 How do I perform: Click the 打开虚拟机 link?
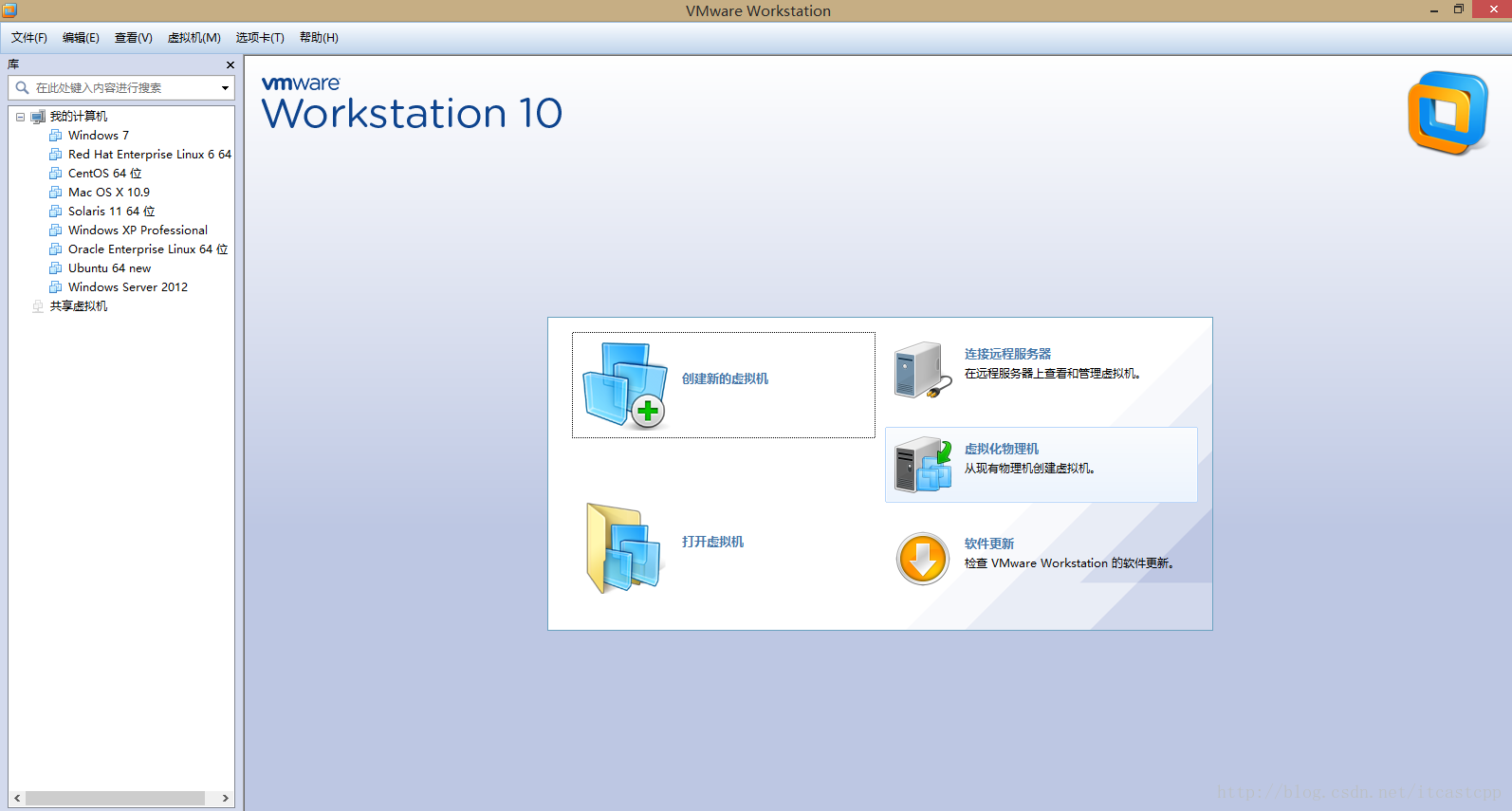coord(712,542)
